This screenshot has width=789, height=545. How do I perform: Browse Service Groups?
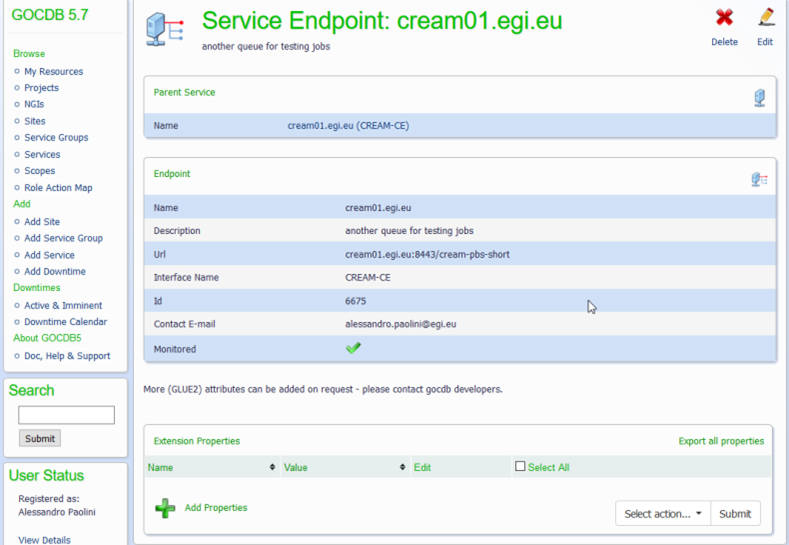click(56, 137)
